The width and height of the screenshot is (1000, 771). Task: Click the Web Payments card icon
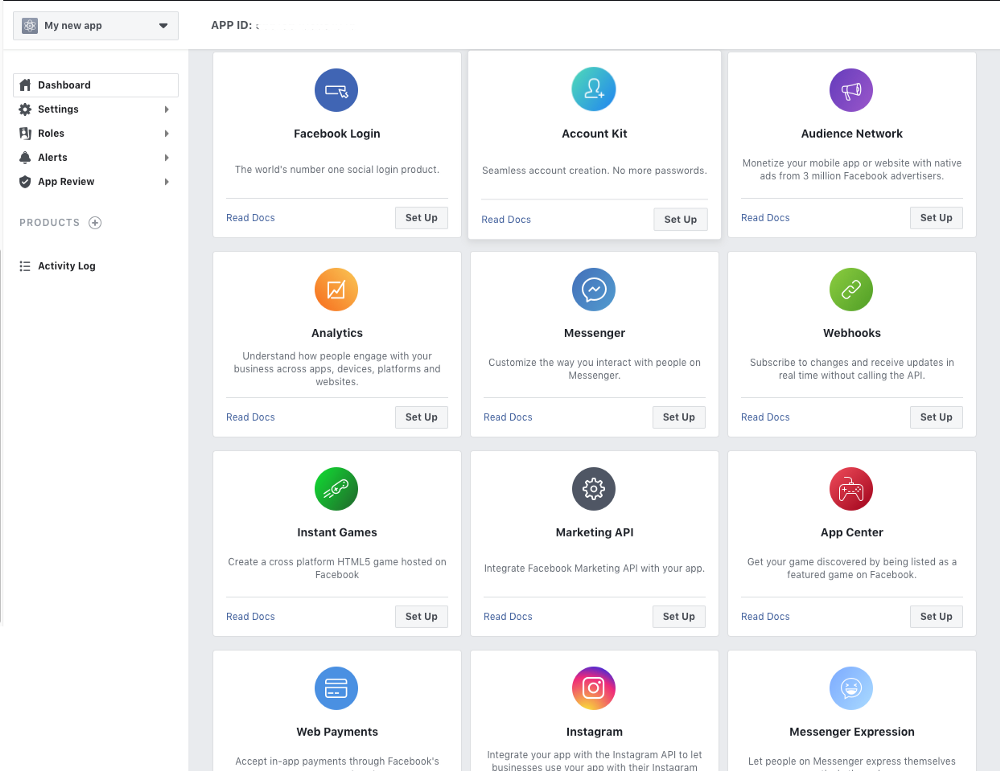(x=336, y=689)
